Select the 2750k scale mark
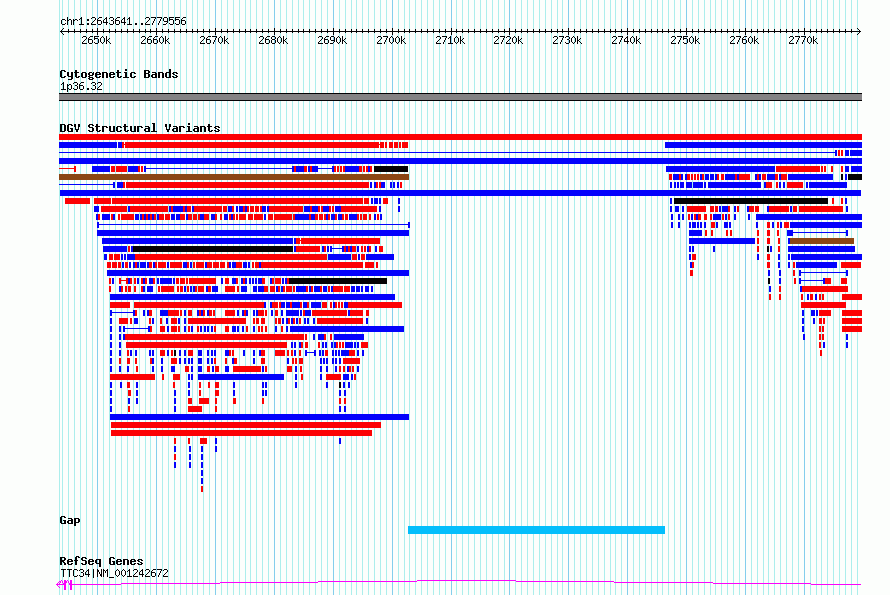Screen dimensions: 890x595 click(685, 41)
